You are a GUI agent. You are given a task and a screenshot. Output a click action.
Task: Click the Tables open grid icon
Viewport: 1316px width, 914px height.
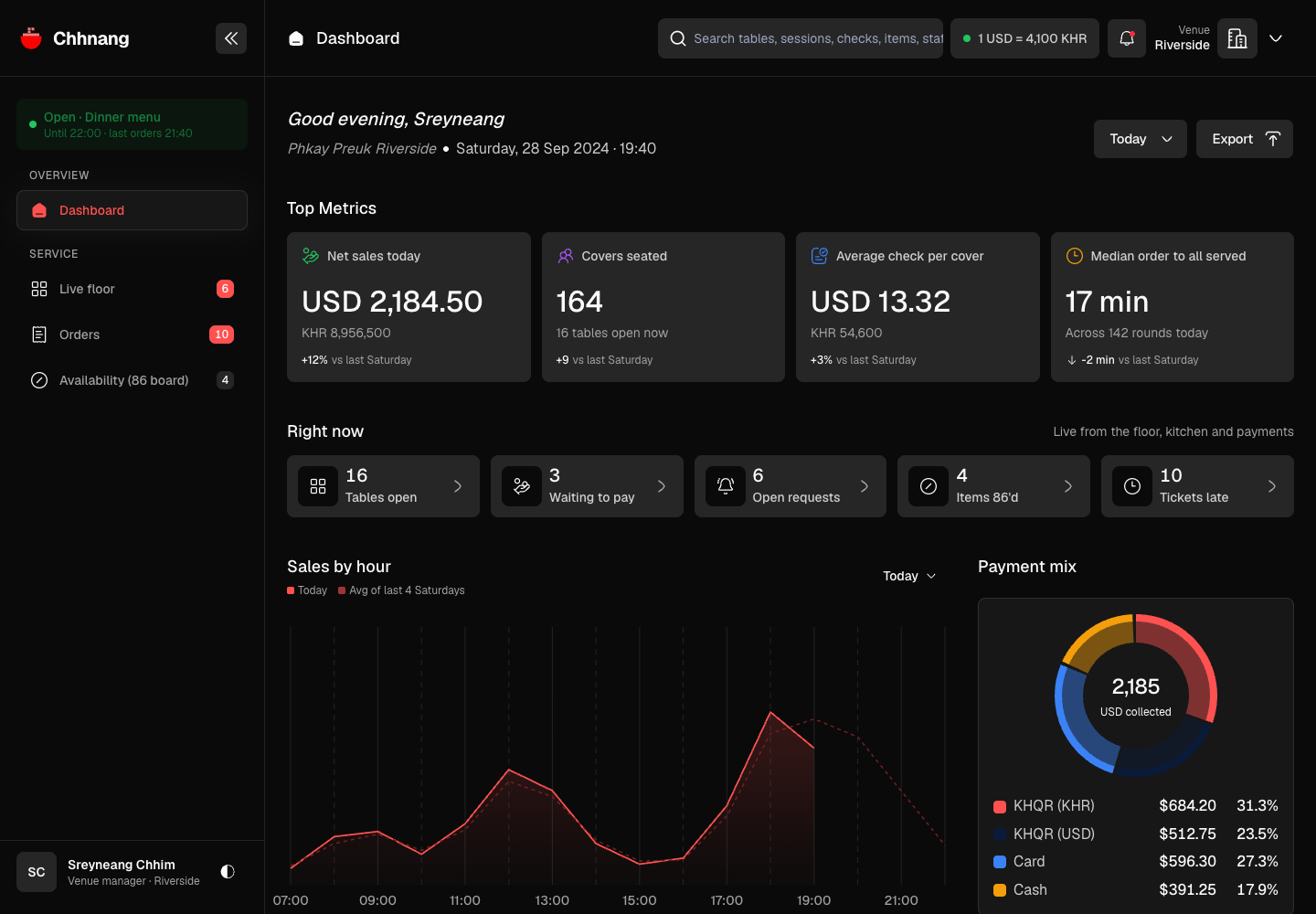(x=318, y=486)
